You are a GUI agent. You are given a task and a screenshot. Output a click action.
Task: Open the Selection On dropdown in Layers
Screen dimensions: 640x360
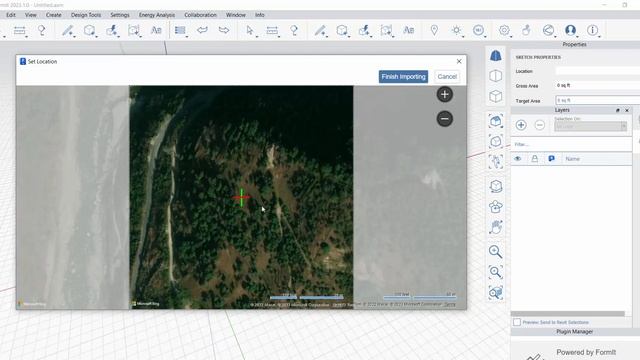point(590,127)
